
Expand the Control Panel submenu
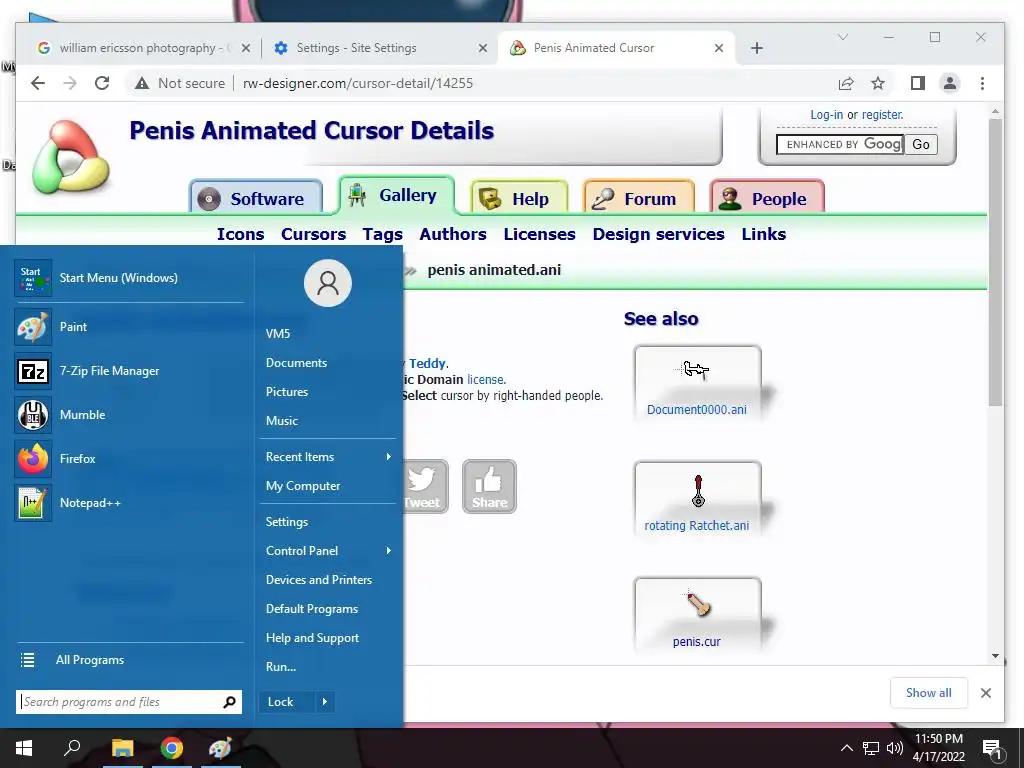coord(328,551)
